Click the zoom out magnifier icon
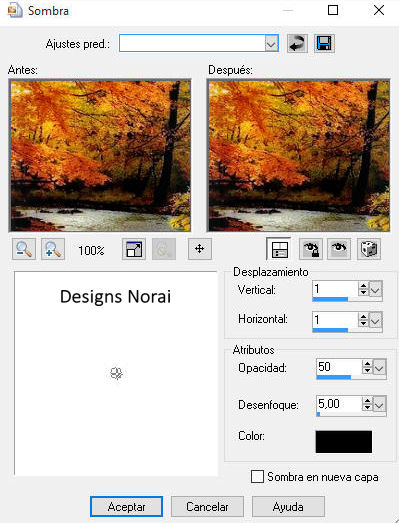This screenshot has height=523, width=399. (24, 249)
